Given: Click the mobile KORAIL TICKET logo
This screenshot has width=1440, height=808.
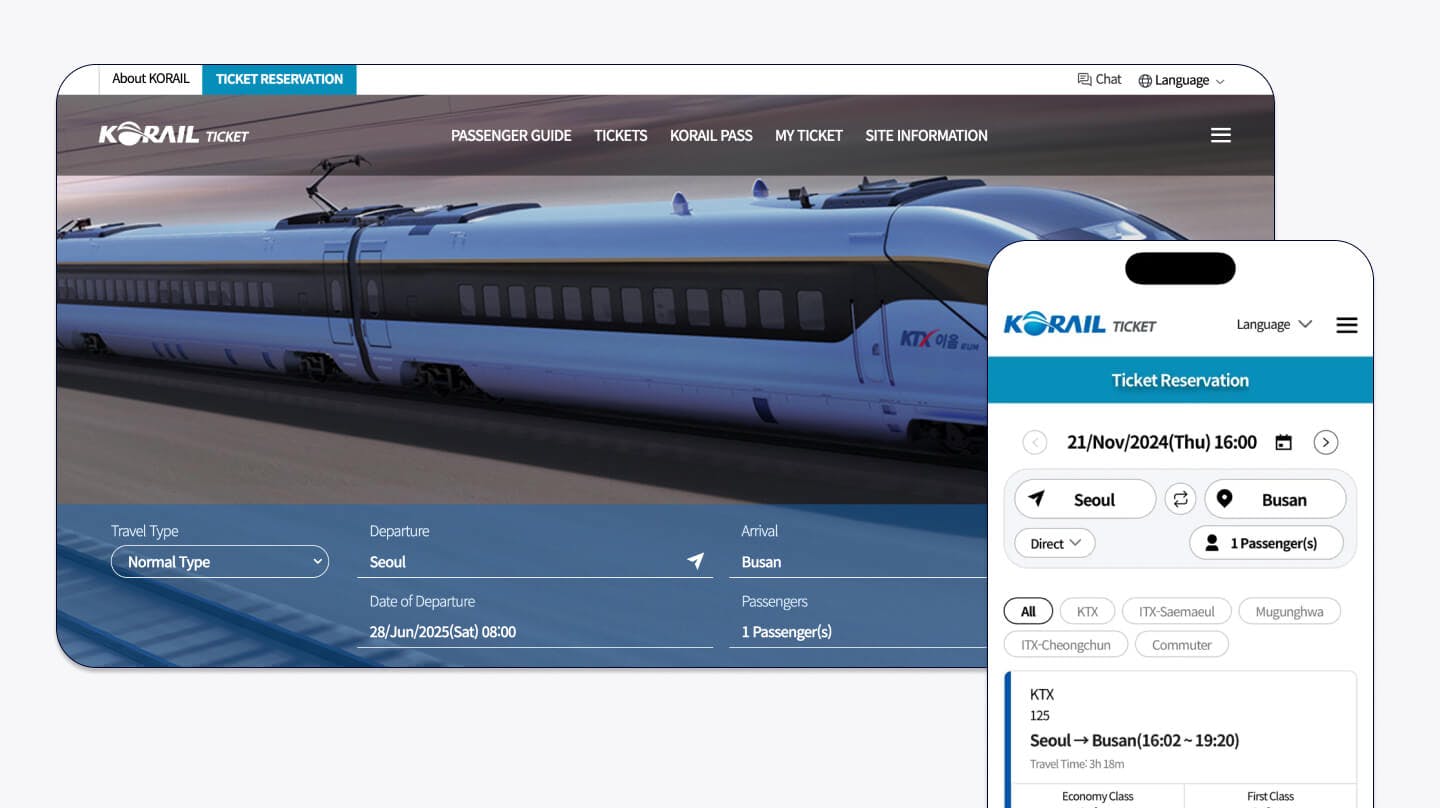Looking at the screenshot, I should coord(1080,324).
